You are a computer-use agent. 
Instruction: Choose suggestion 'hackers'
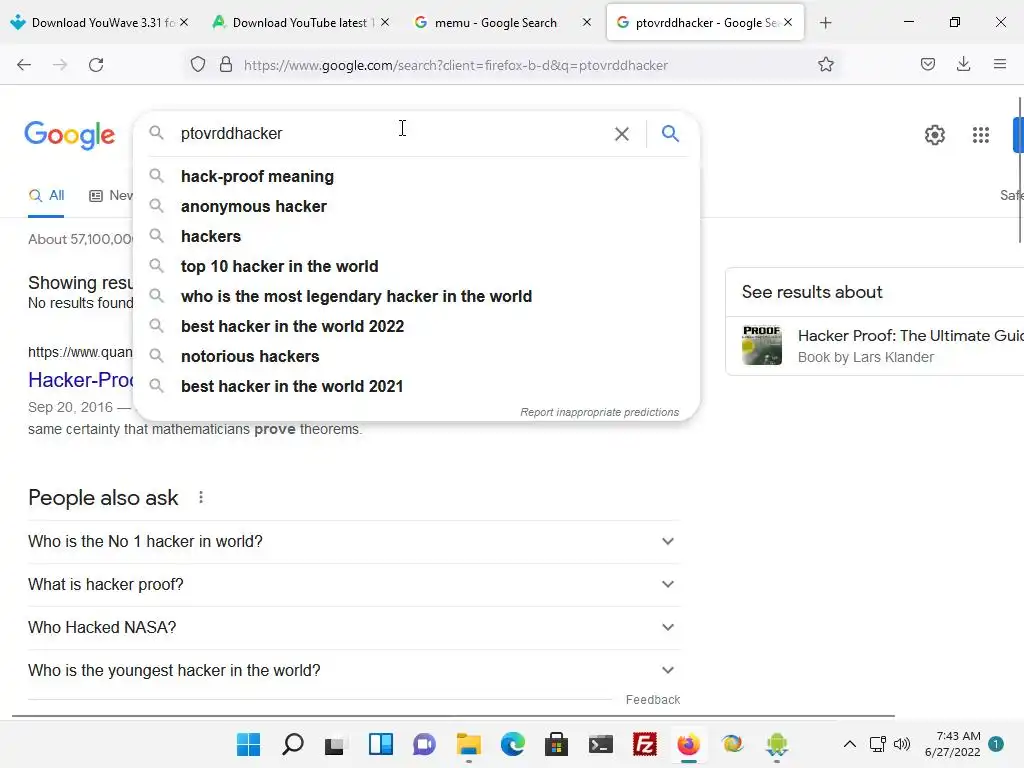click(x=416, y=236)
